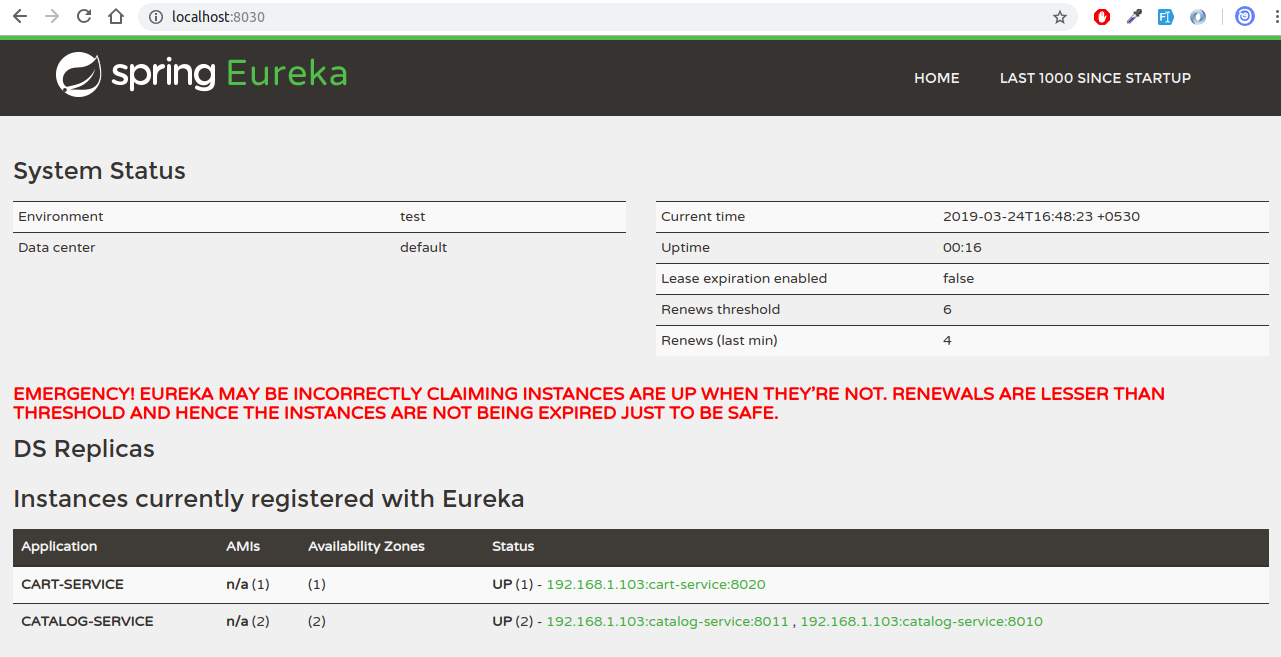
Task: Reload the Eureka dashboard page
Action: click(x=83, y=16)
